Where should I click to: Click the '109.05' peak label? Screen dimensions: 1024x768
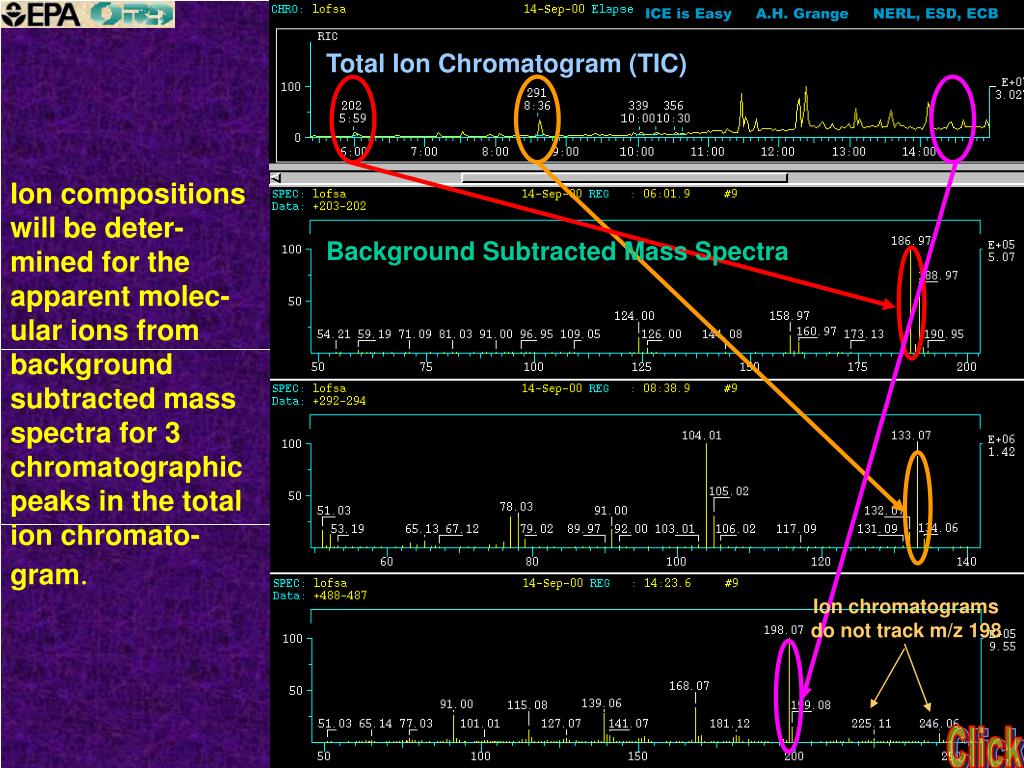tap(580, 334)
